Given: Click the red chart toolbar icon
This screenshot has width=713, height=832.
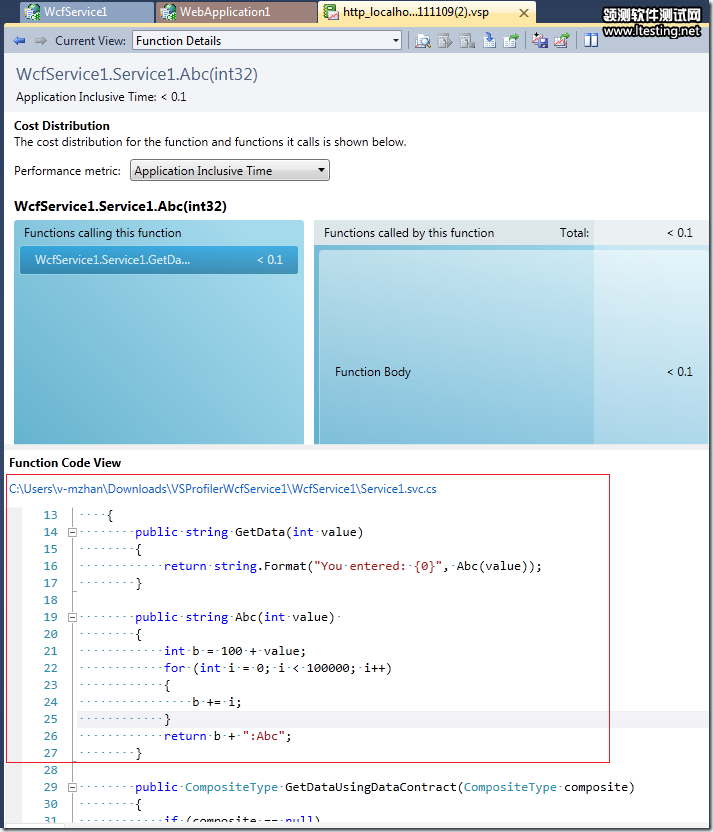Looking at the screenshot, I should point(561,41).
